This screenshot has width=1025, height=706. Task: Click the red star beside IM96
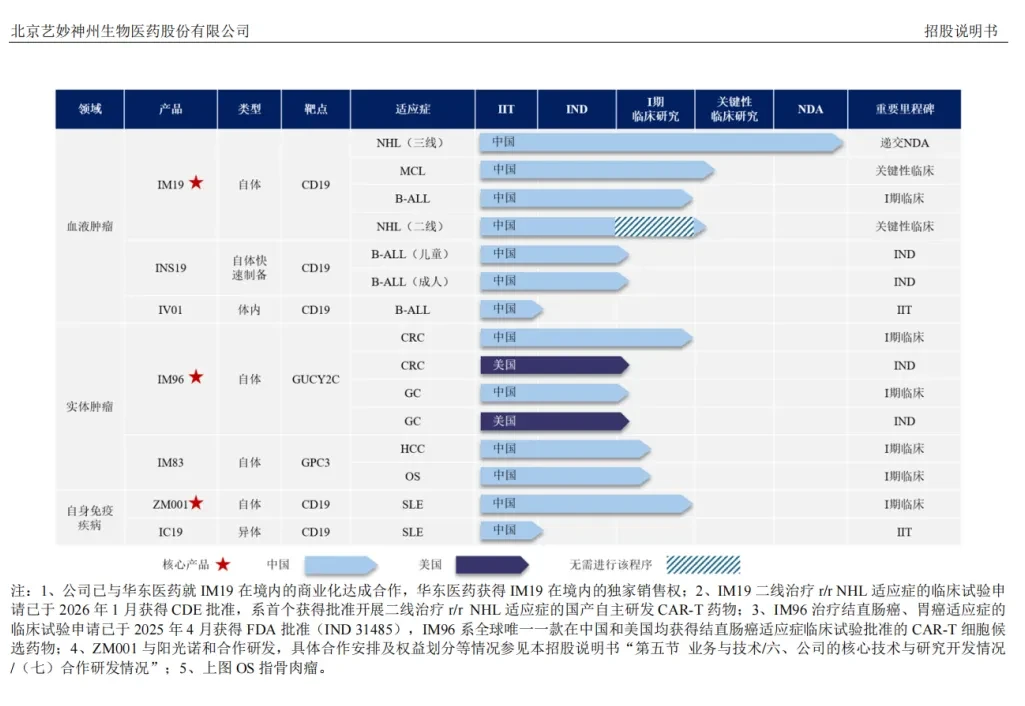(x=196, y=377)
